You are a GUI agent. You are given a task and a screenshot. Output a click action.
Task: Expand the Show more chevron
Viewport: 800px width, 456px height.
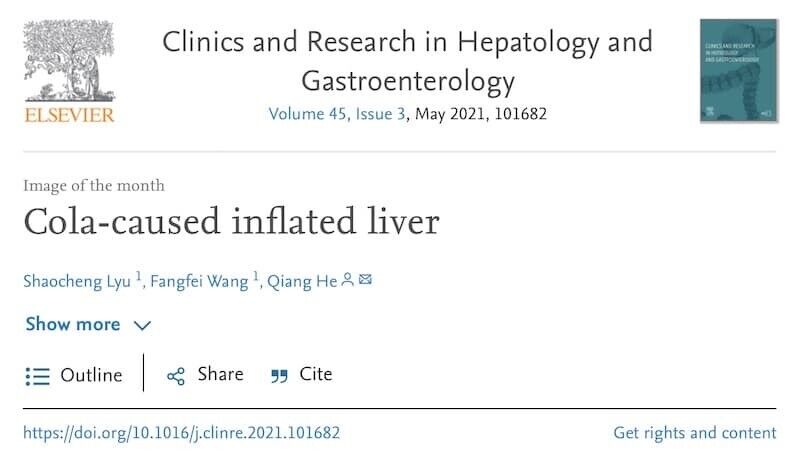point(142,325)
